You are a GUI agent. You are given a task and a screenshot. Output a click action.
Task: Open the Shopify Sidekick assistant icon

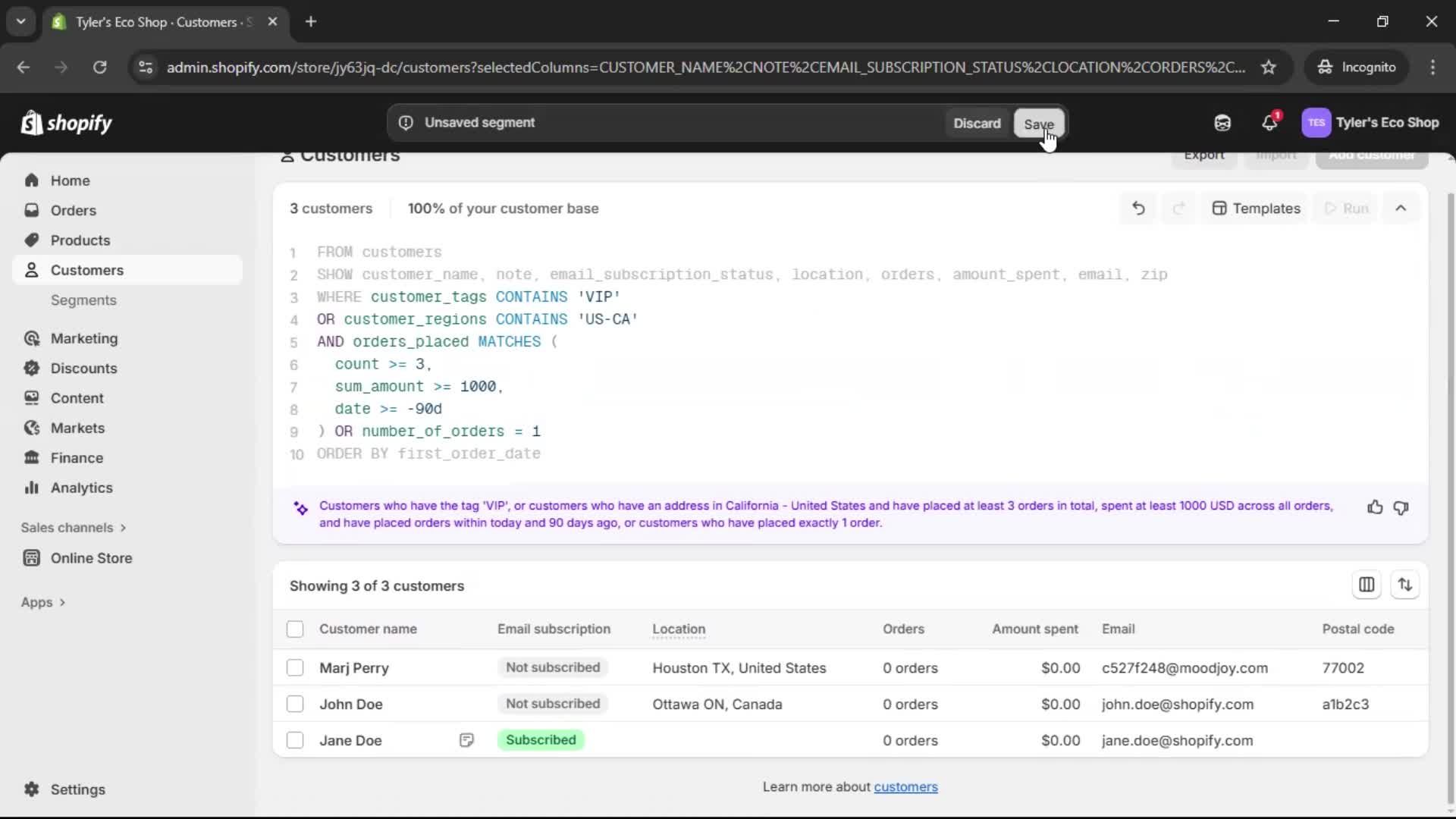[1222, 122]
